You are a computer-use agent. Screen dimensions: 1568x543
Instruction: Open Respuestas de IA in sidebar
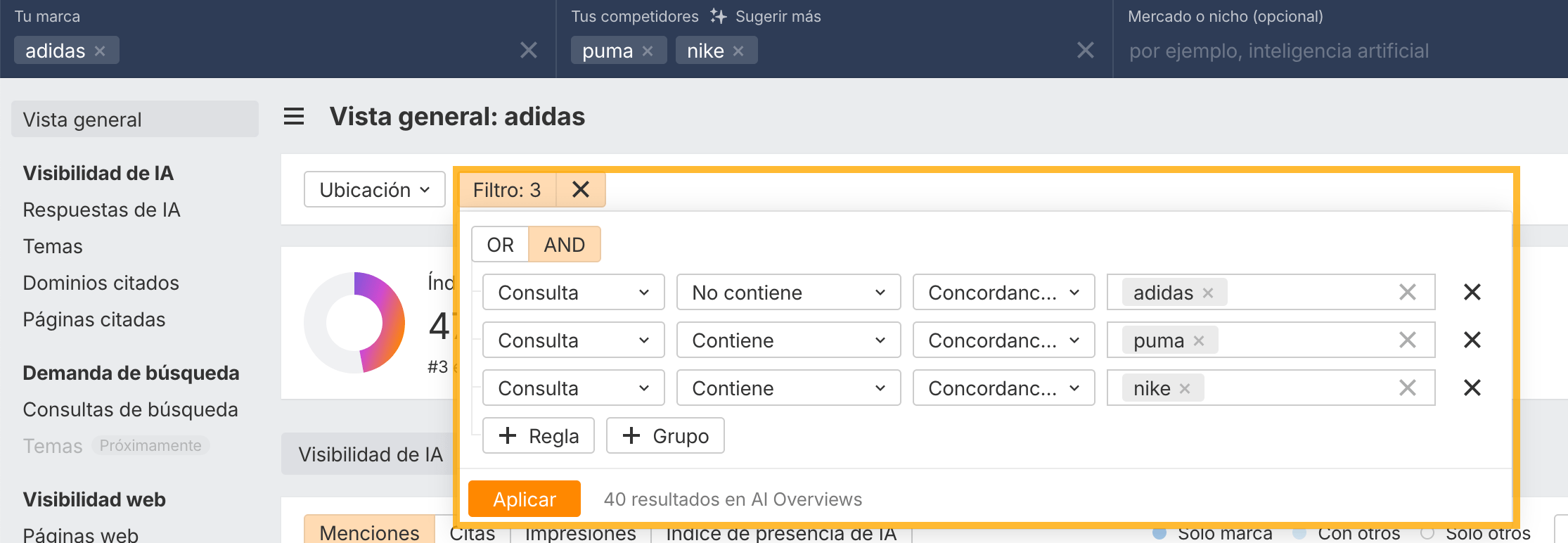[101, 210]
